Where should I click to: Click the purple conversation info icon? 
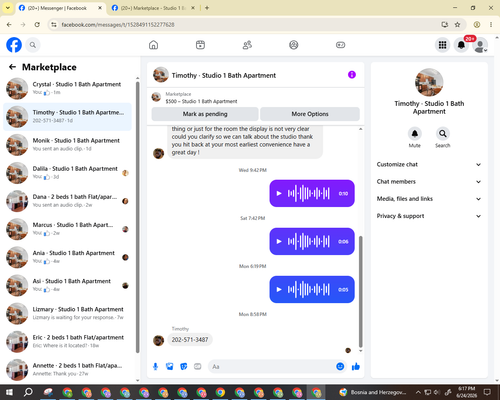click(352, 75)
